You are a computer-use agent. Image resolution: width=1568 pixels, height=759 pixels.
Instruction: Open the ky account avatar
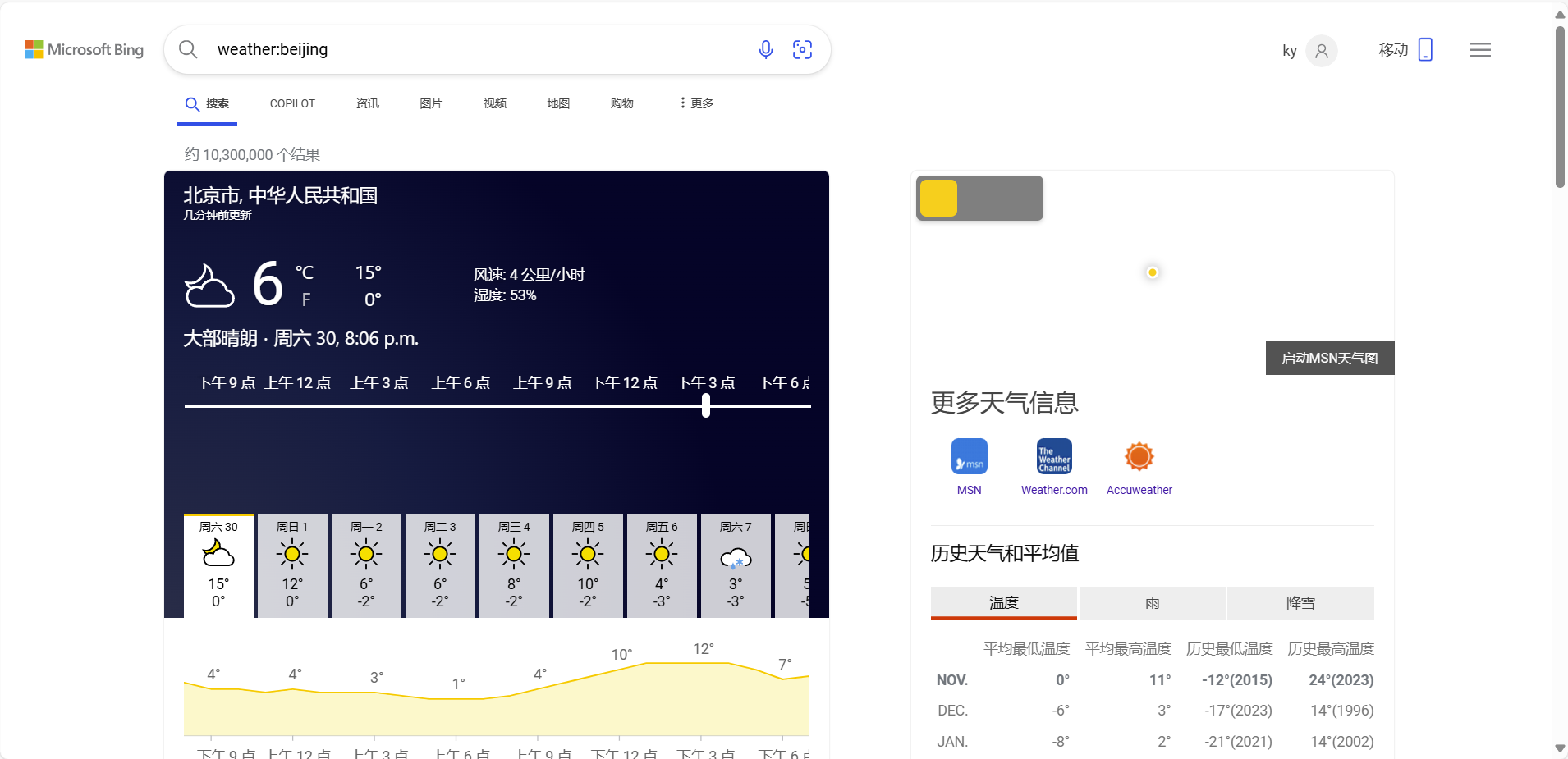coord(1321,51)
